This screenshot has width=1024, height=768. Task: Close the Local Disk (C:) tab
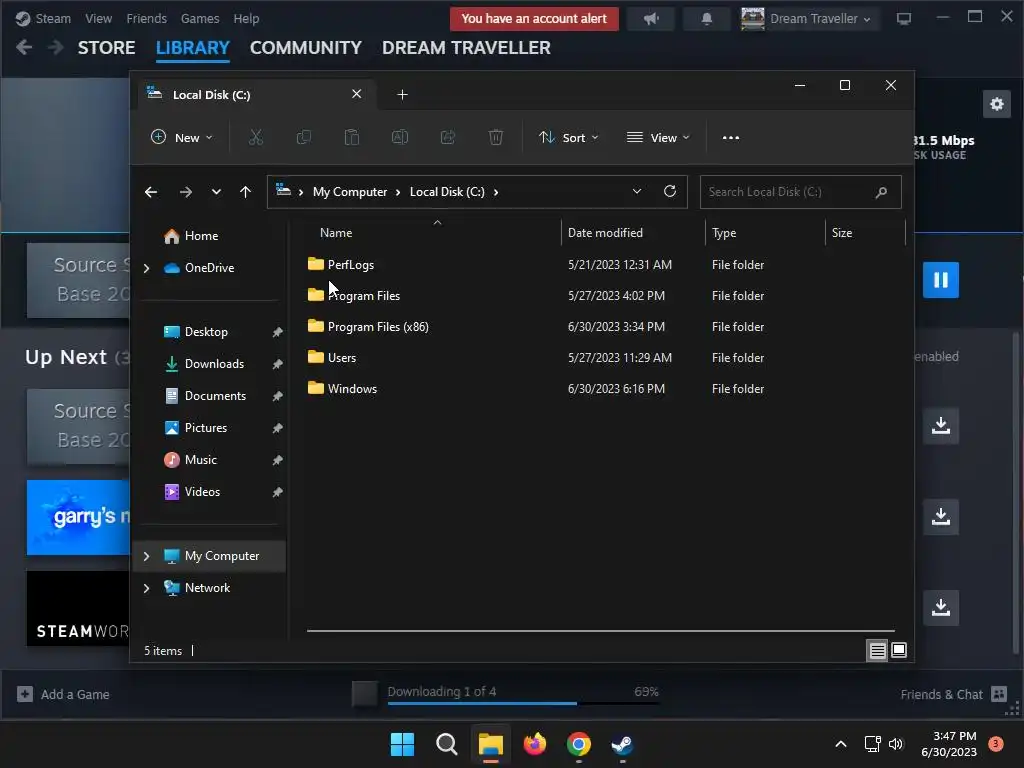(x=357, y=94)
